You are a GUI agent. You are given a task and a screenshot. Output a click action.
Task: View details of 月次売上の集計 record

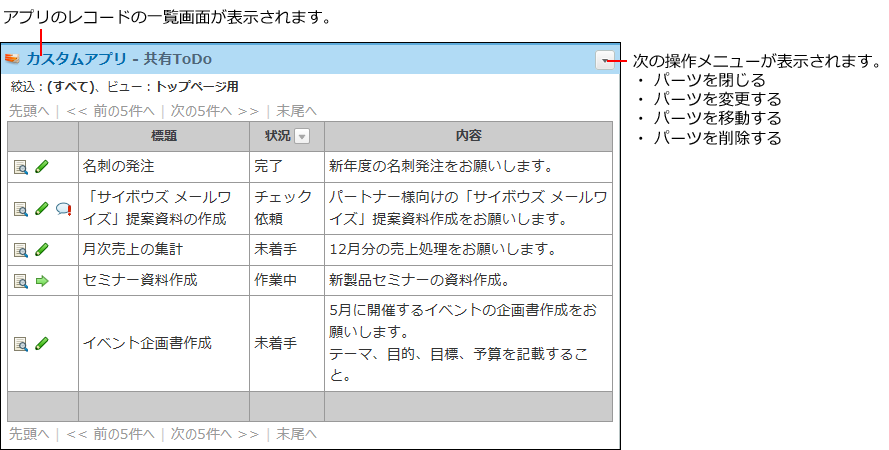pyautogui.click(x=21, y=250)
